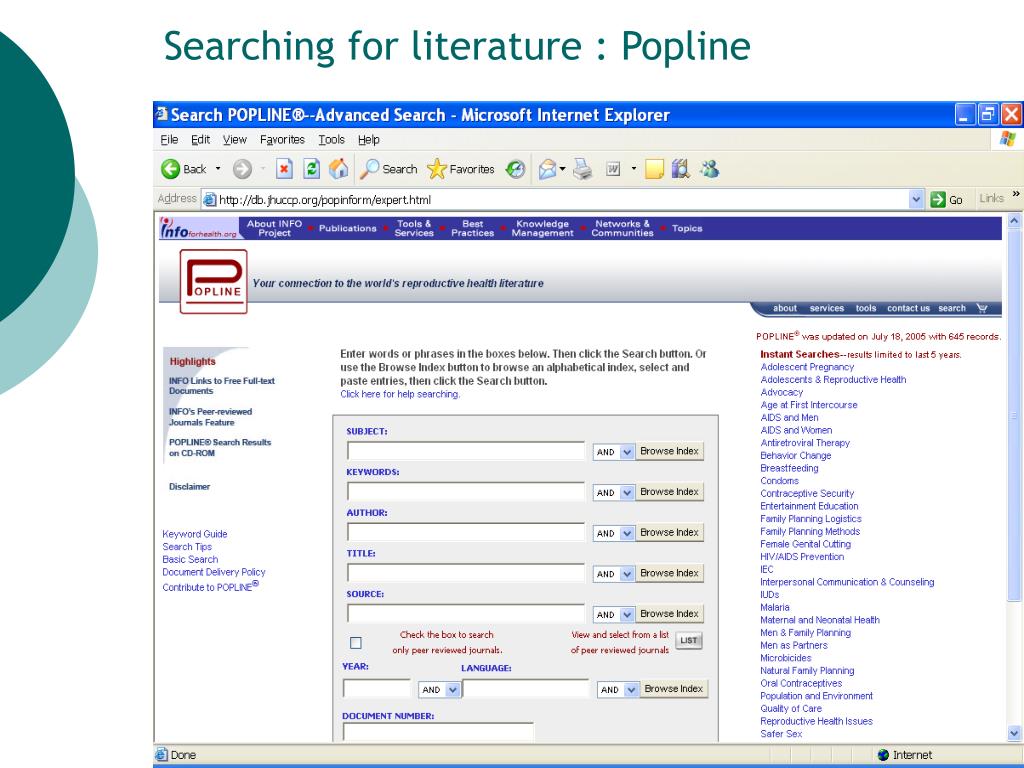Open the Tools menu

(x=332, y=140)
